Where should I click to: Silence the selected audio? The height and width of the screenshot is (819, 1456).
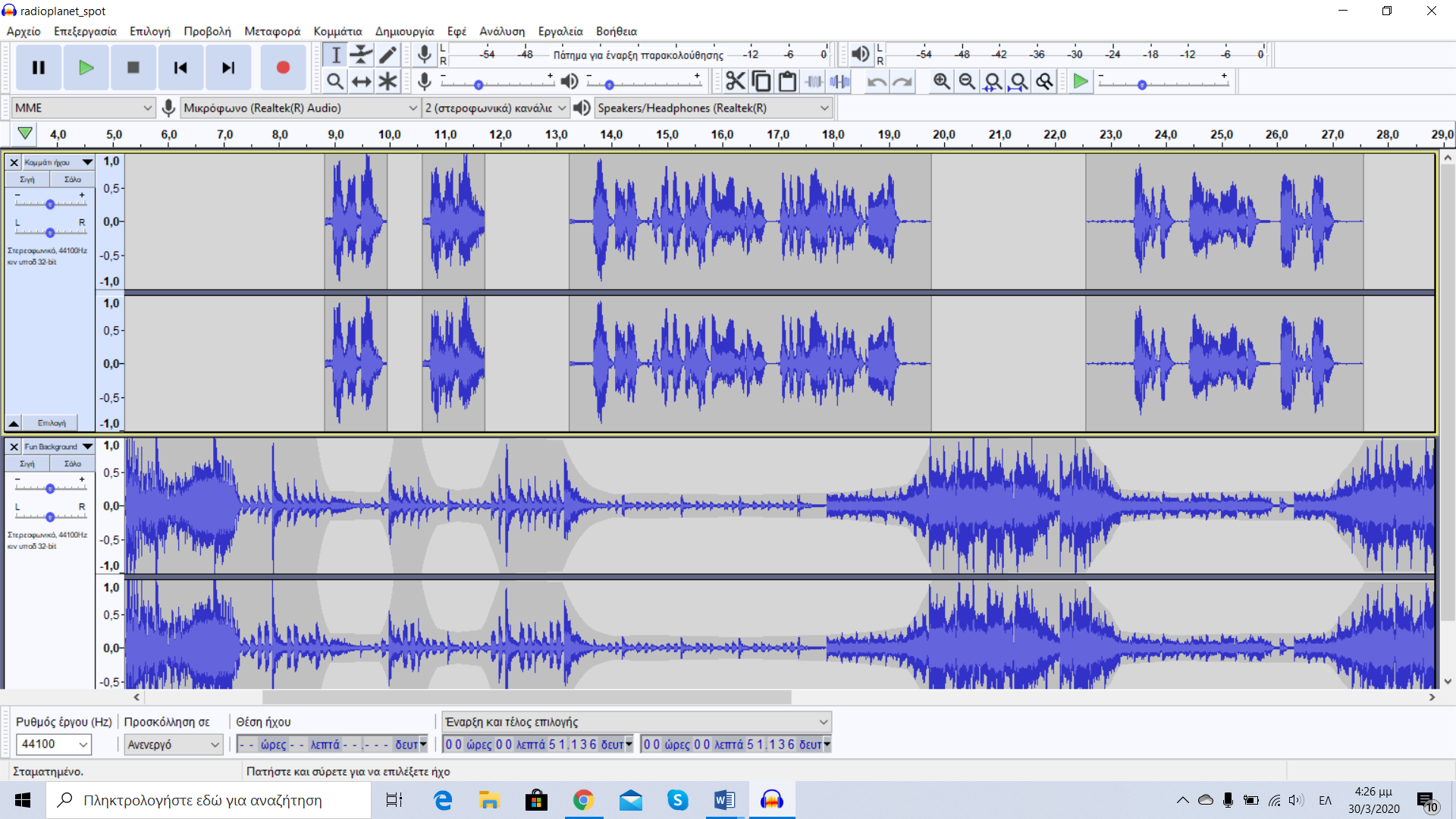pyautogui.click(x=839, y=81)
